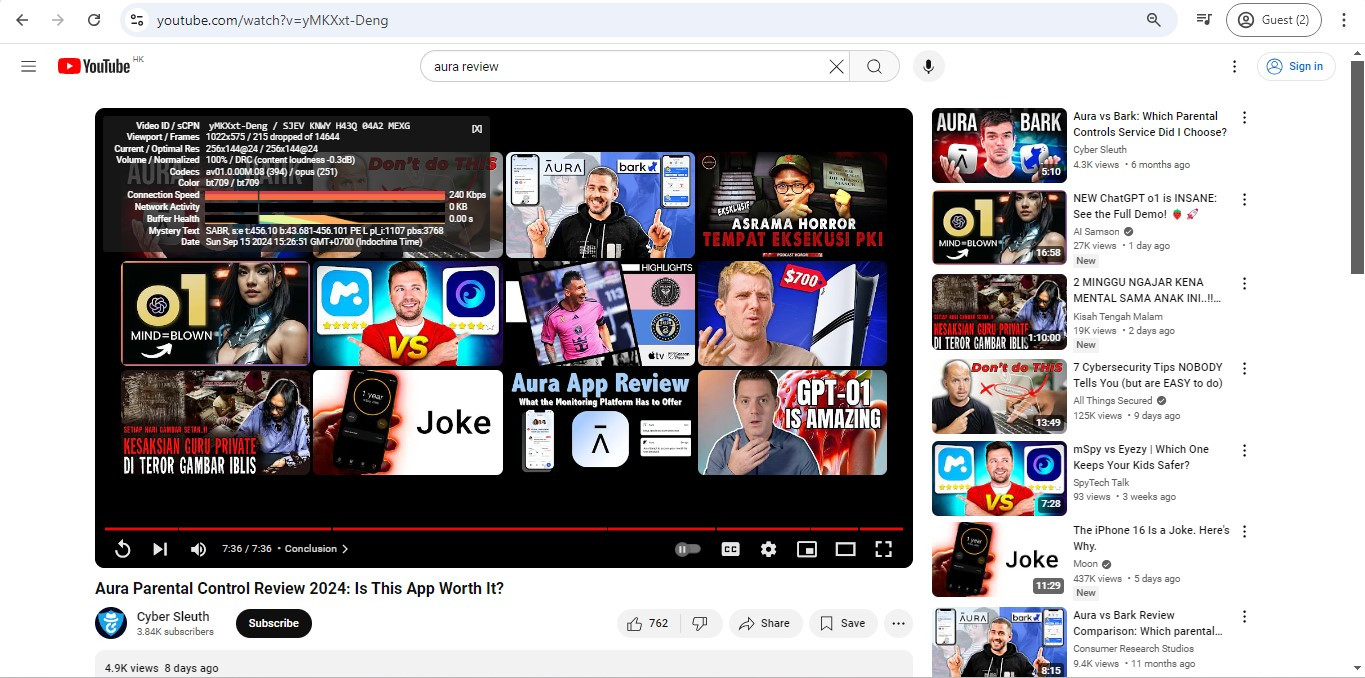
Task: Subscribe to Cyber Sleuth
Action: [274, 623]
